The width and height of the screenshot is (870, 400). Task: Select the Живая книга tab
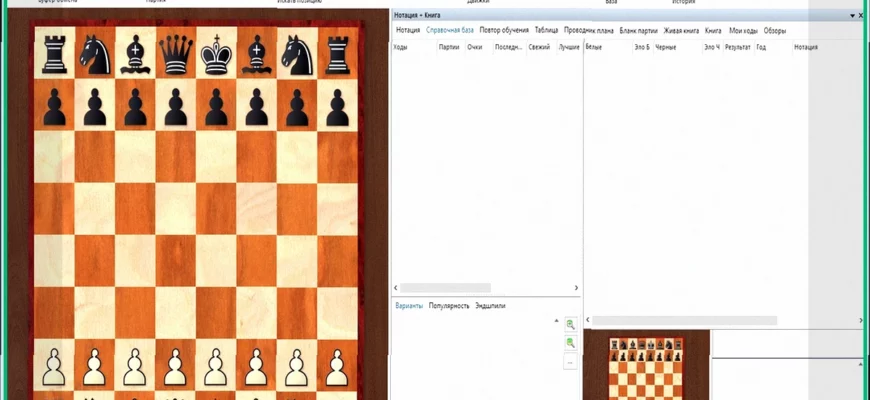[x=681, y=31]
